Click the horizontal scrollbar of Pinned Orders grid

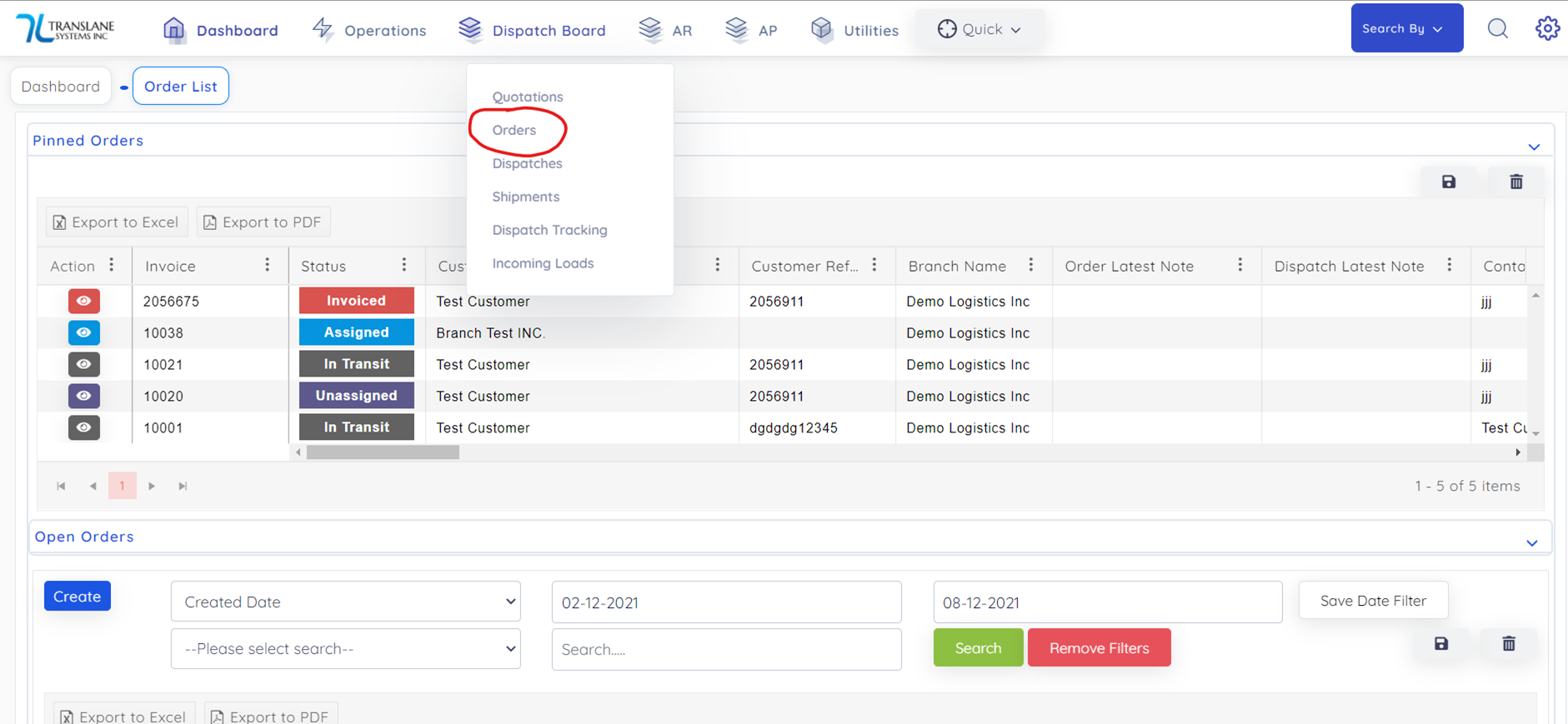click(383, 452)
